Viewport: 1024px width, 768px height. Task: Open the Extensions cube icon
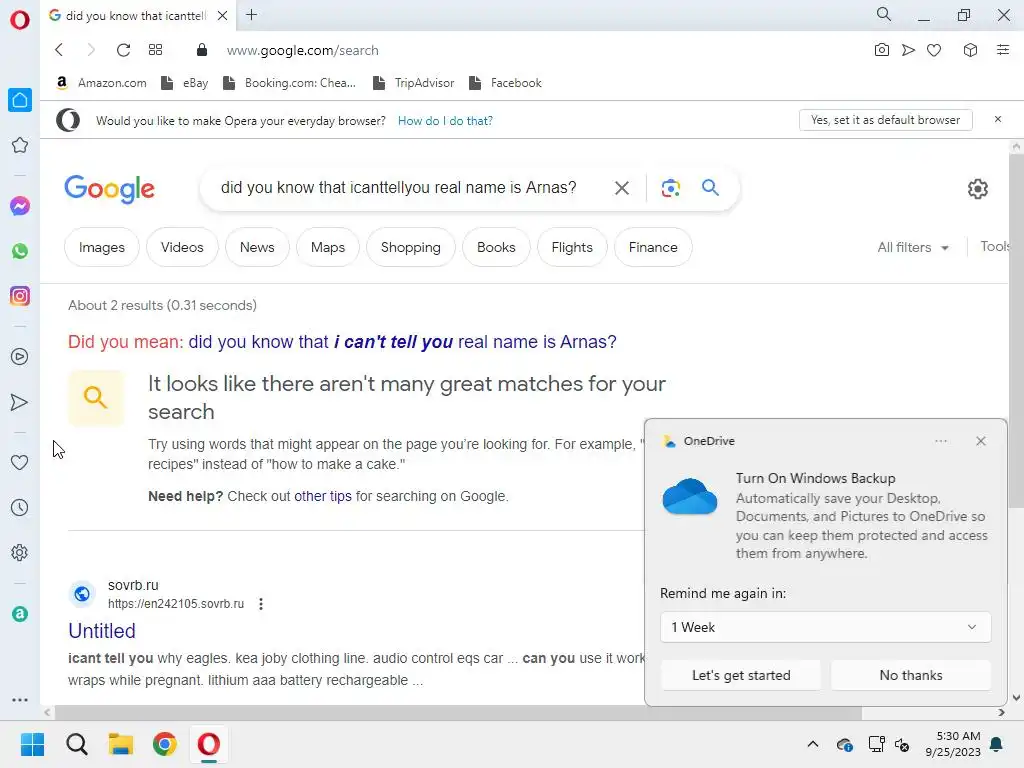[970, 50]
